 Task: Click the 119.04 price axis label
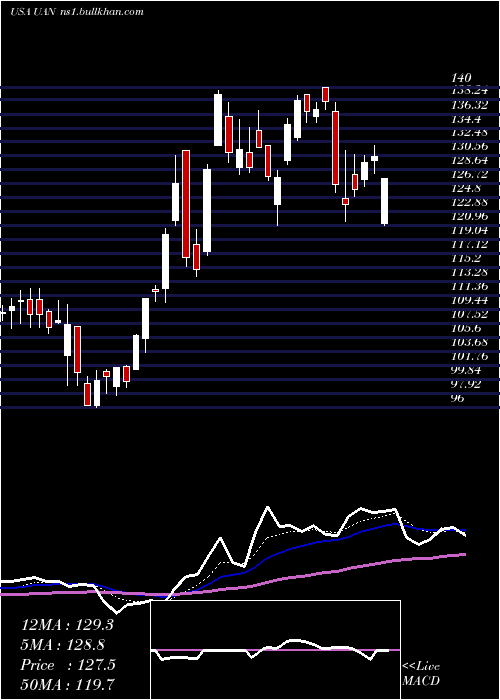point(469,230)
